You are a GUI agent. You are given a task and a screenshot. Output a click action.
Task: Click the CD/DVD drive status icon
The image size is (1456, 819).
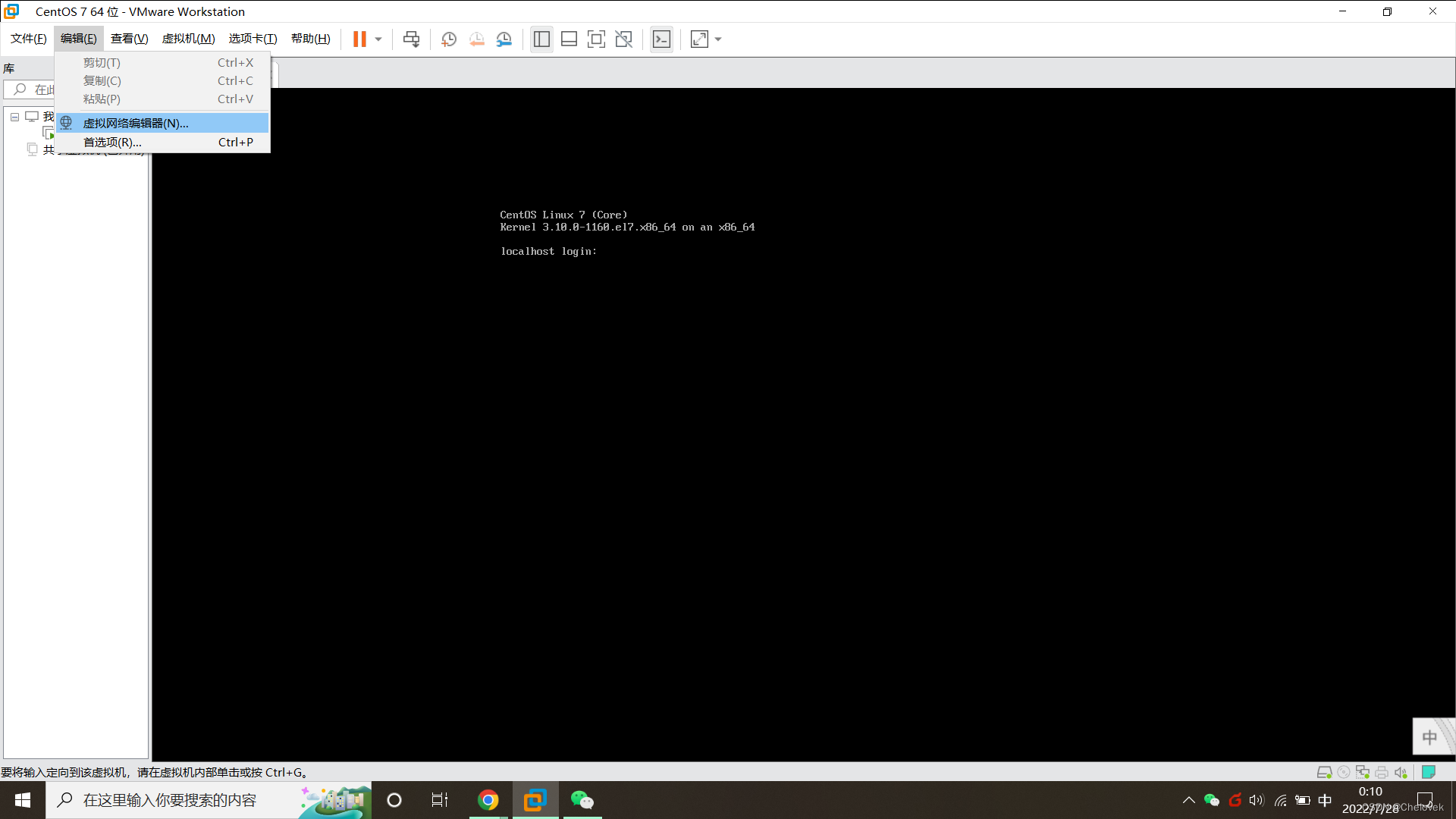pos(1344,772)
